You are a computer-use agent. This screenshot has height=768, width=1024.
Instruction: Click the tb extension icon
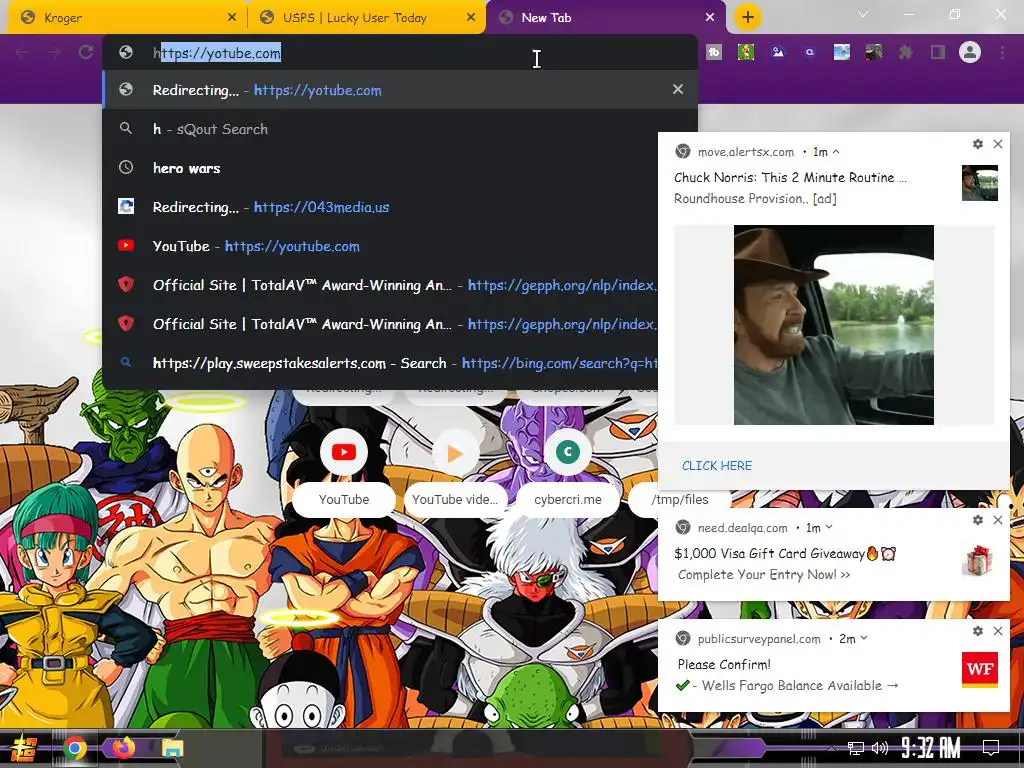pyautogui.click(x=714, y=52)
